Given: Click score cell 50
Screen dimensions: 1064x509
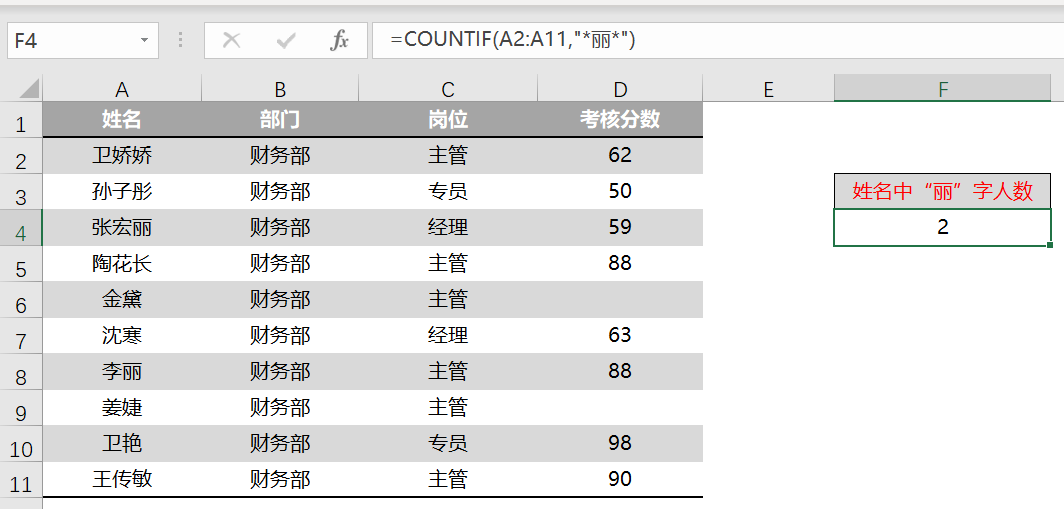Looking at the screenshot, I should pyautogui.click(x=620, y=191).
